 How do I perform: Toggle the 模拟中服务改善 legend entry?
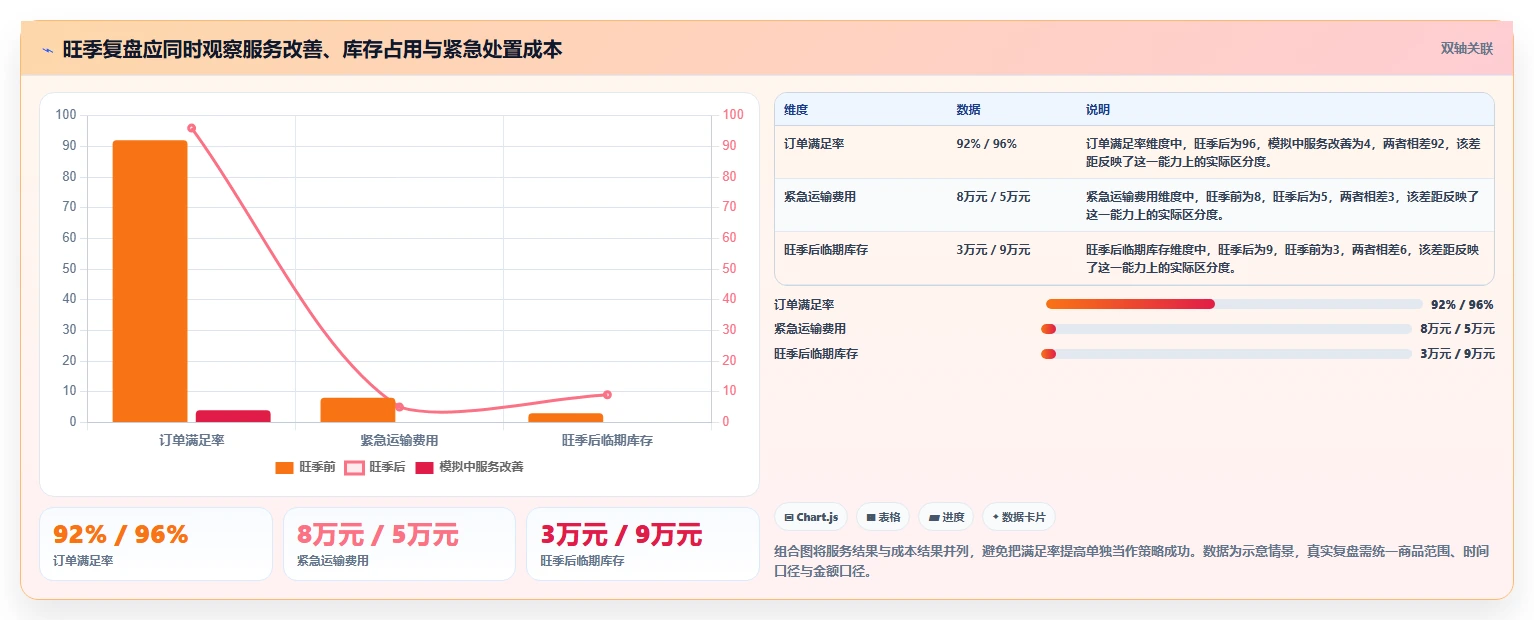point(469,467)
